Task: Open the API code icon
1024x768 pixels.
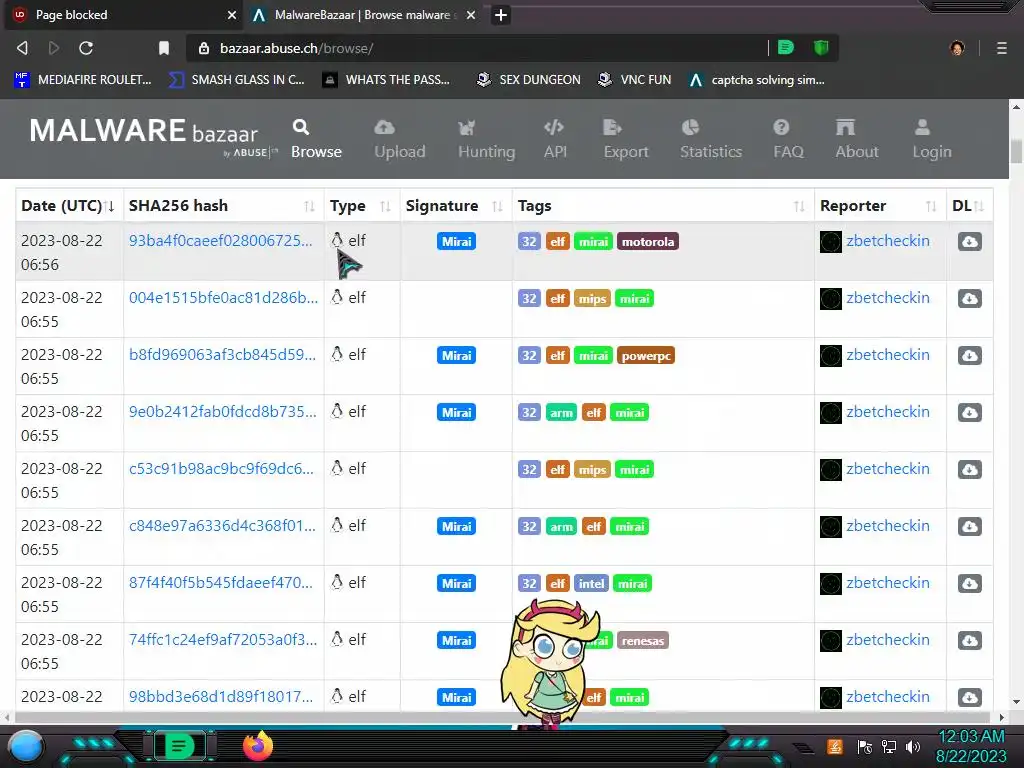Action: point(554,127)
